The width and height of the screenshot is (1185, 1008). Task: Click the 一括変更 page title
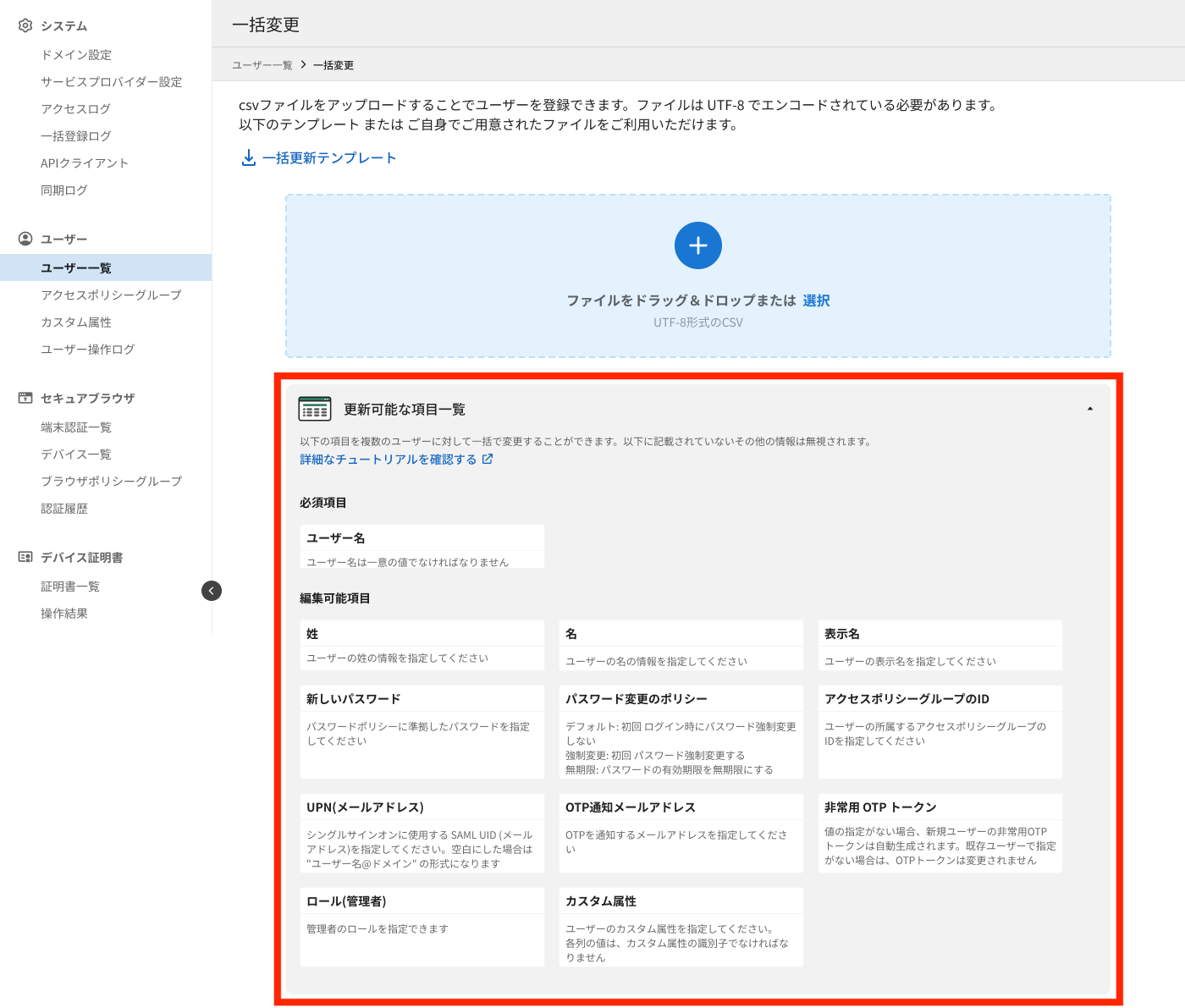pyautogui.click(x=266, y=25)
